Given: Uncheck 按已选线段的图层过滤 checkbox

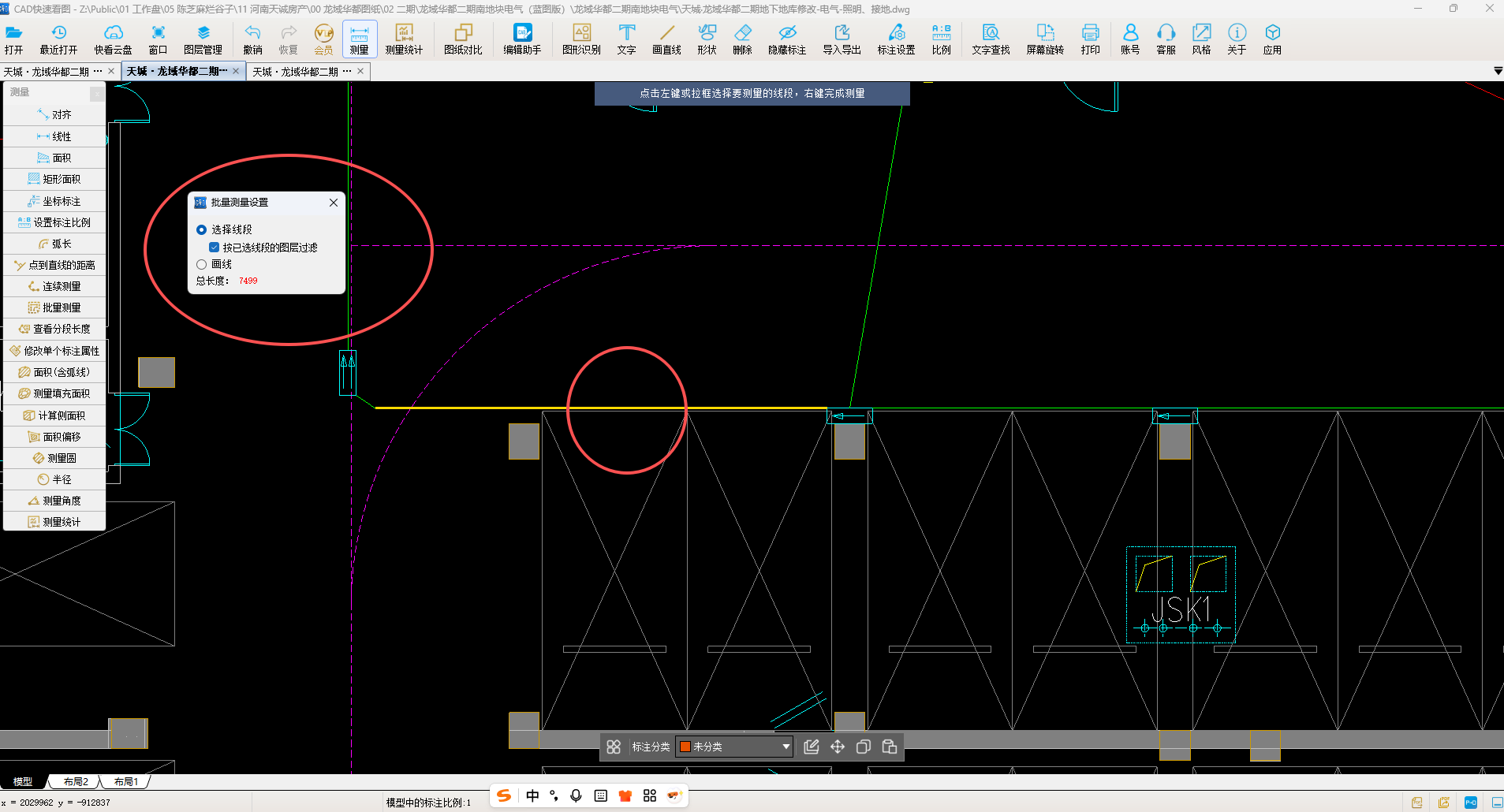Looking at the screenshot, I should pyautogui.click(x=214, y=248).
